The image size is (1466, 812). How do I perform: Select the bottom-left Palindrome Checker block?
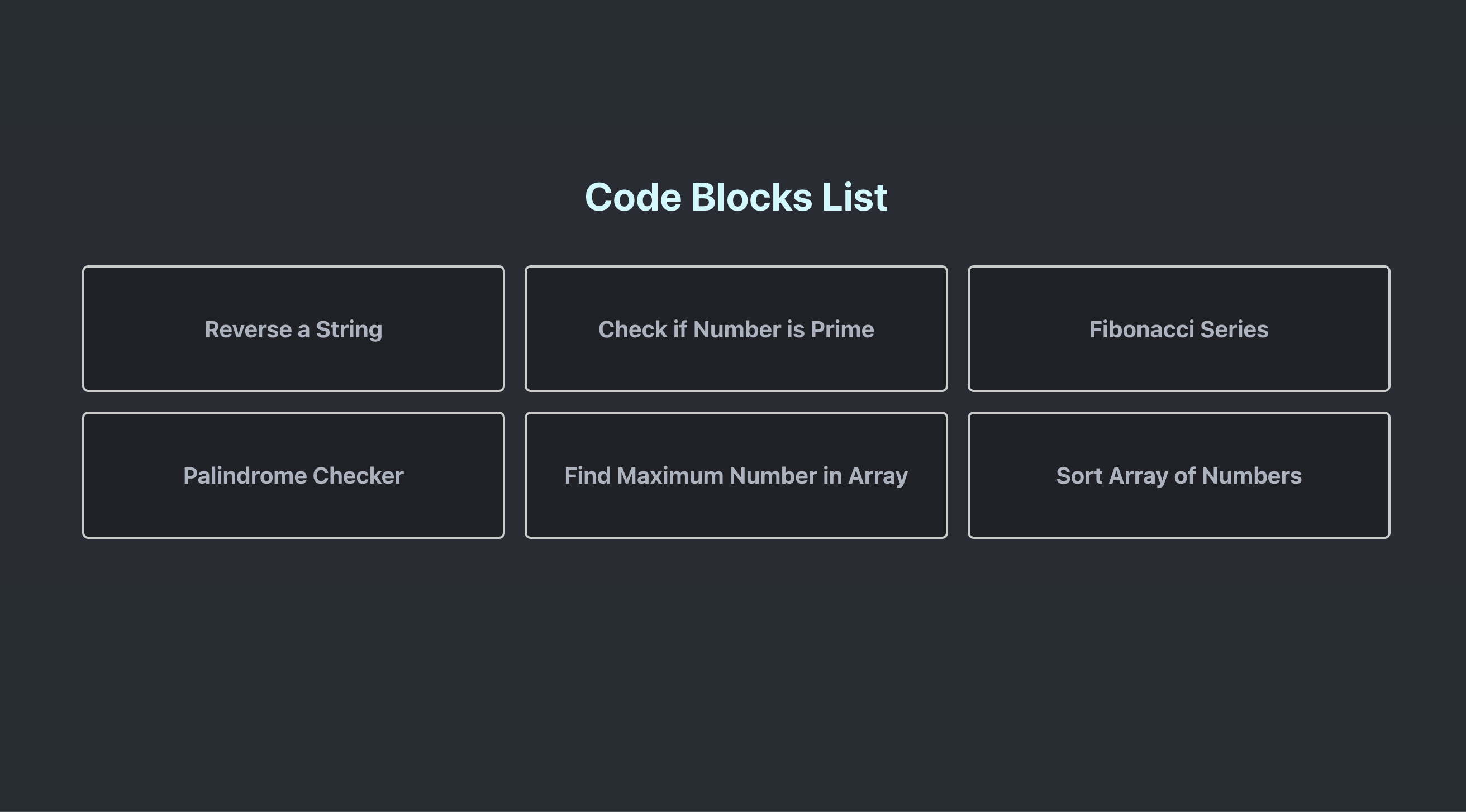click(294, 476)
